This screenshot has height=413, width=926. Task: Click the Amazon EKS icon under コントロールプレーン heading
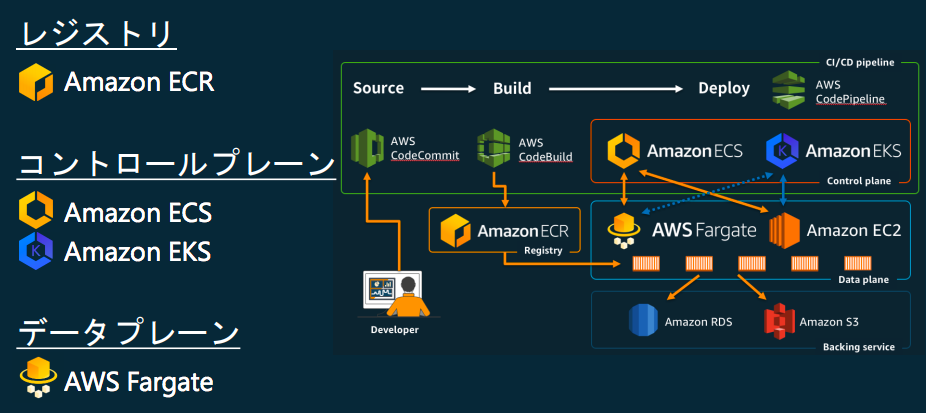click(x=36, y=251)
